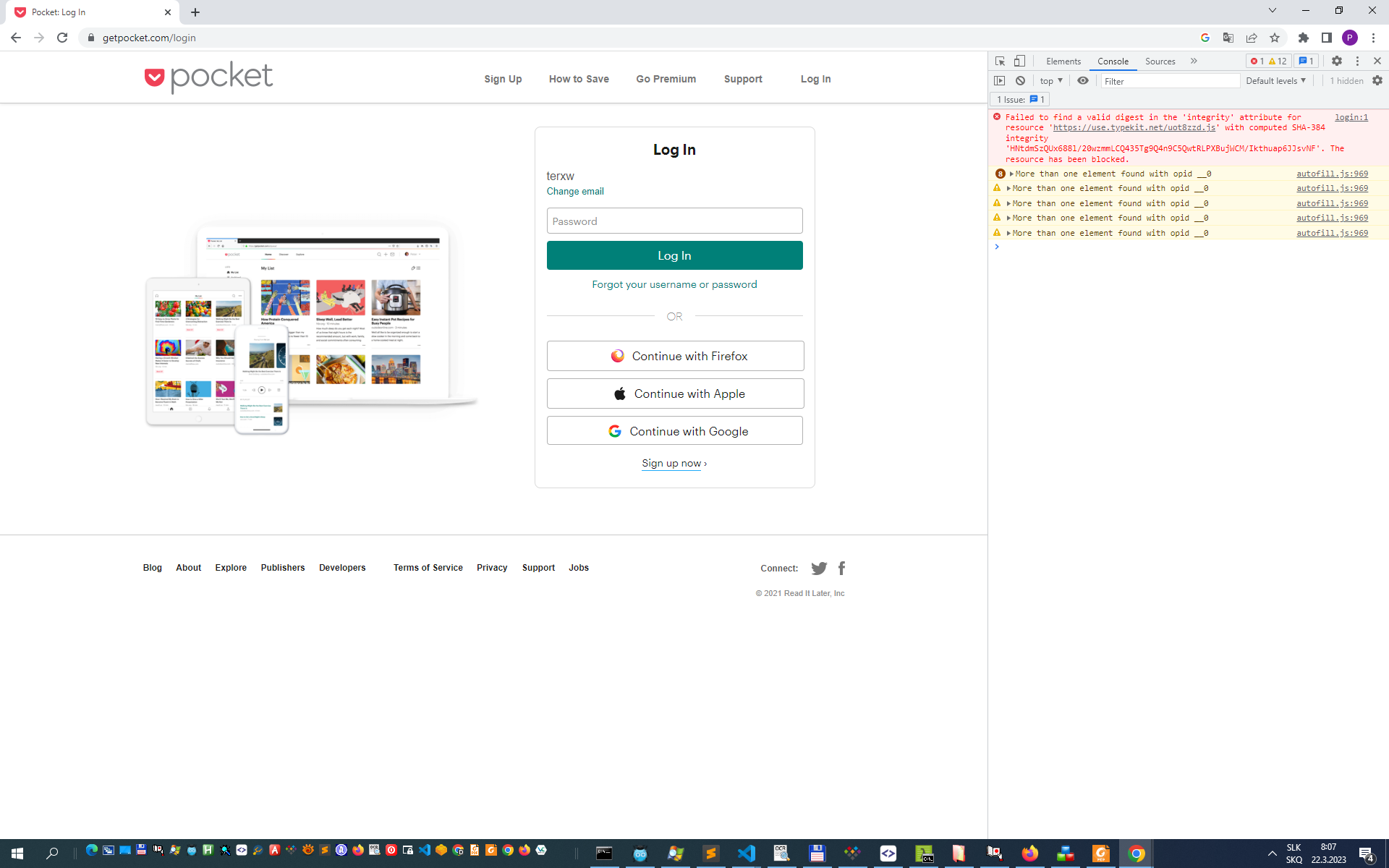1389x868 pixels.
Task: Click the Google icon in the address bar
Action: coord(1205,38)
